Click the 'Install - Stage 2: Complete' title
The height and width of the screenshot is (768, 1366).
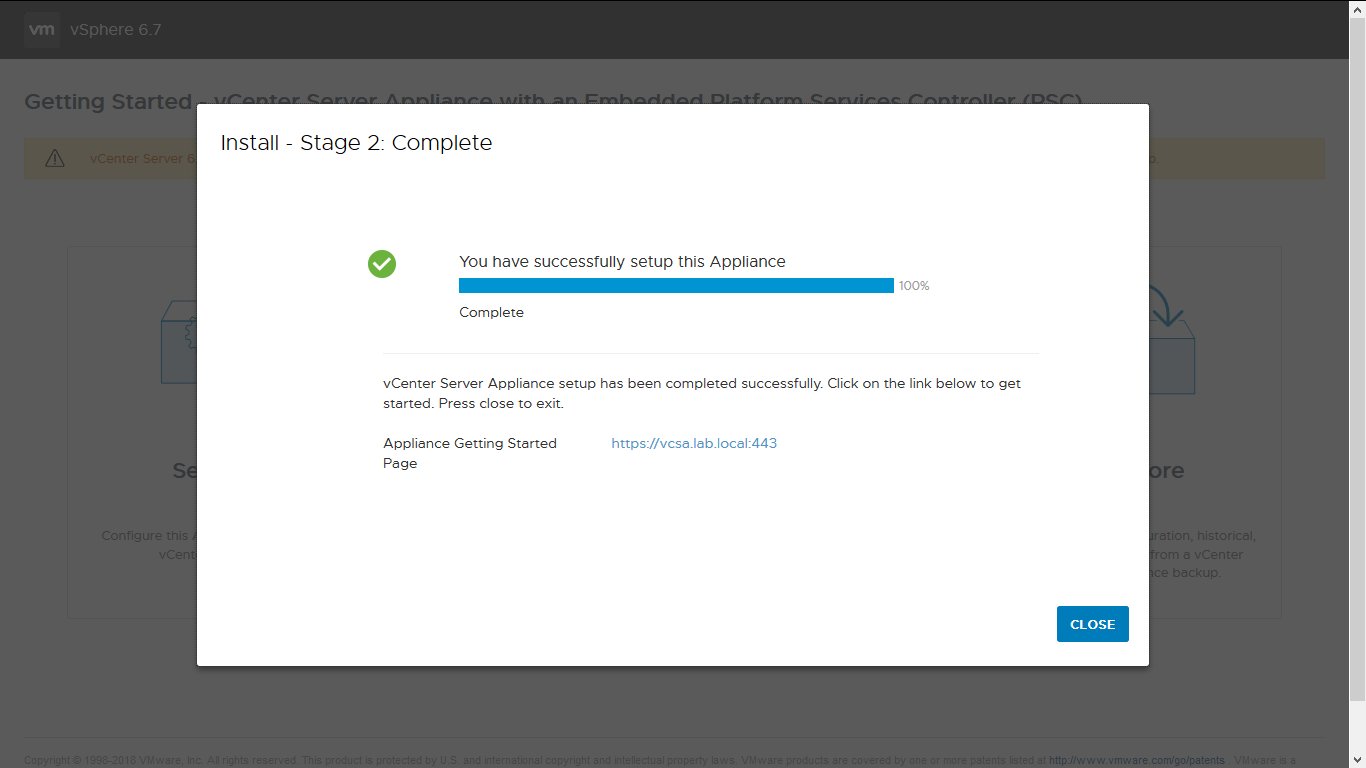pyautogui.click(x=356, y=143)
